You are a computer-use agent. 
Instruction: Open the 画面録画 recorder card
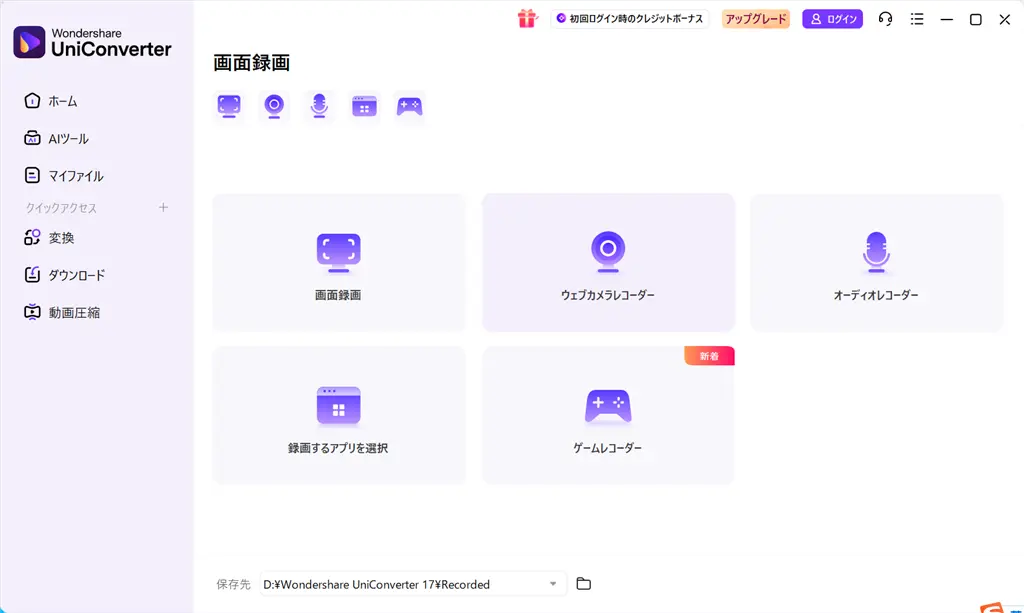point(338,262)
